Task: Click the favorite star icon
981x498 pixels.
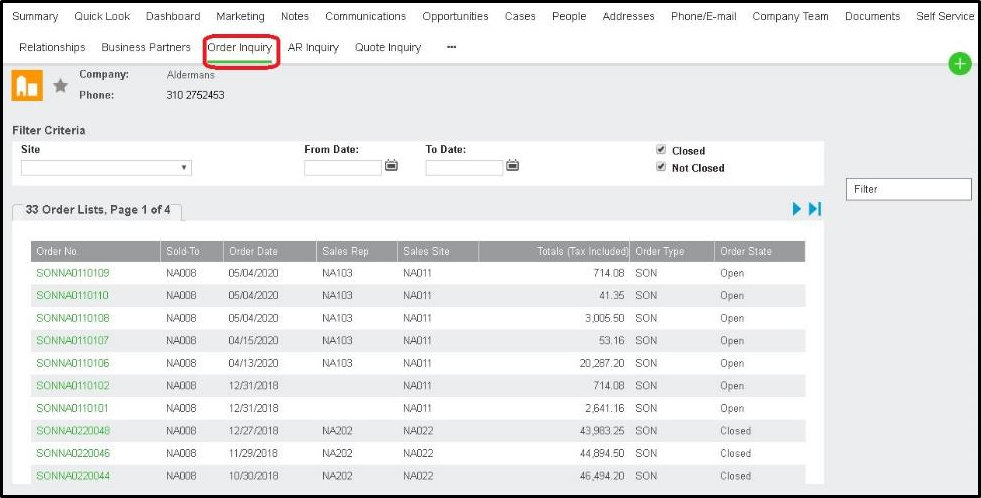Action: pyautogui.click(x=60, y=86)
